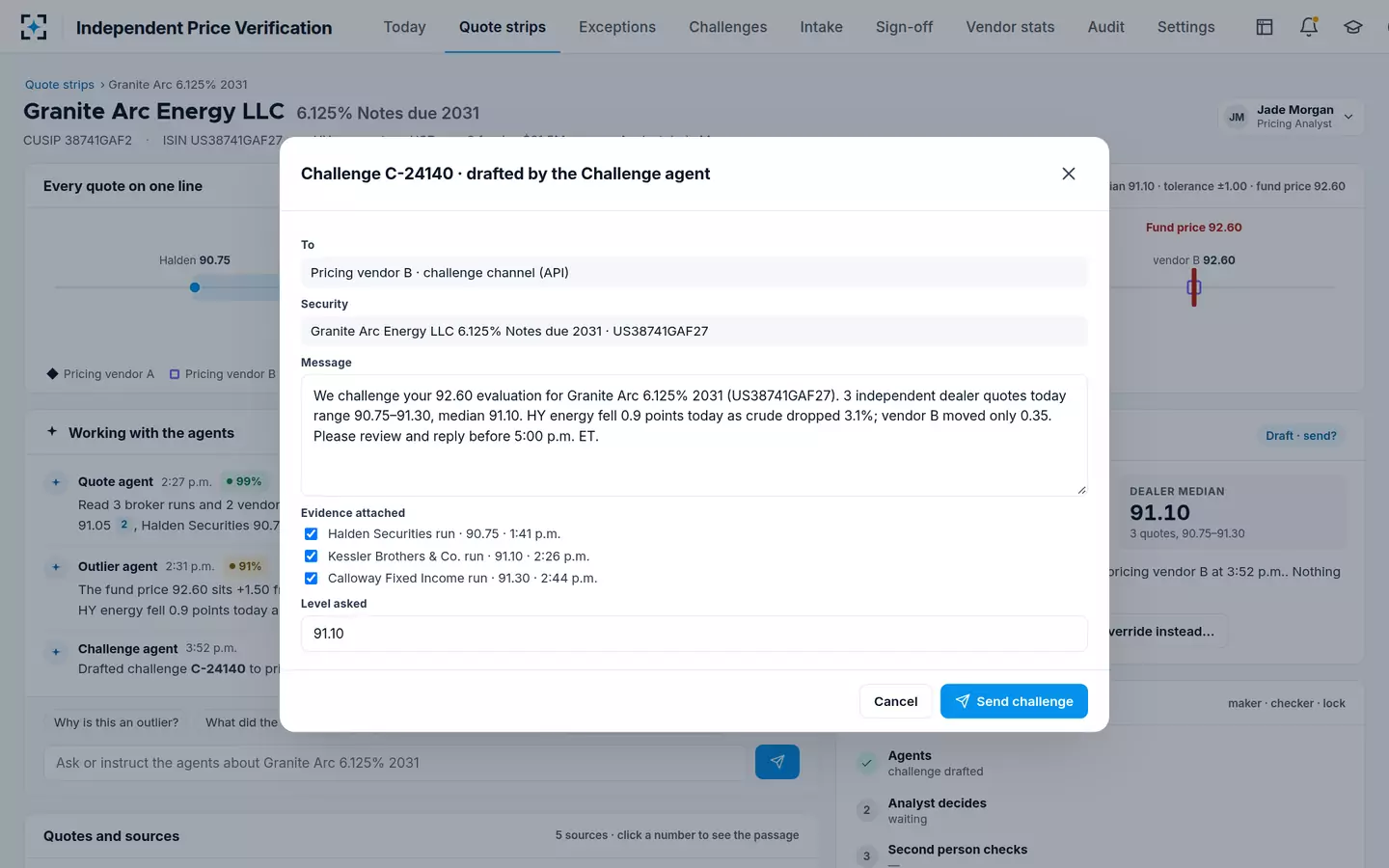Screen dimensions: 1389x868
Task: Click the graduation cap help icon
Action: pos(1353,27)
